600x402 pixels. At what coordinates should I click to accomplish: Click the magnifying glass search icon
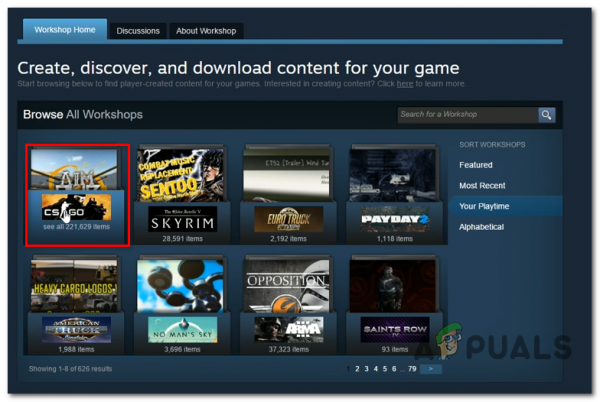click(546, 115)
